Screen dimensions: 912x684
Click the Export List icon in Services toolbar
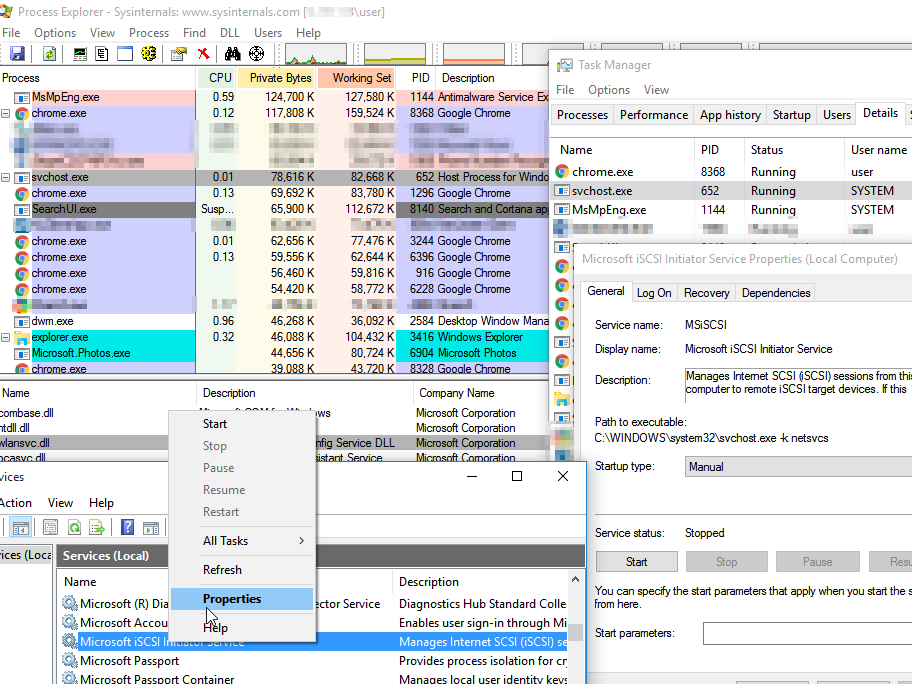click(97, 528)
